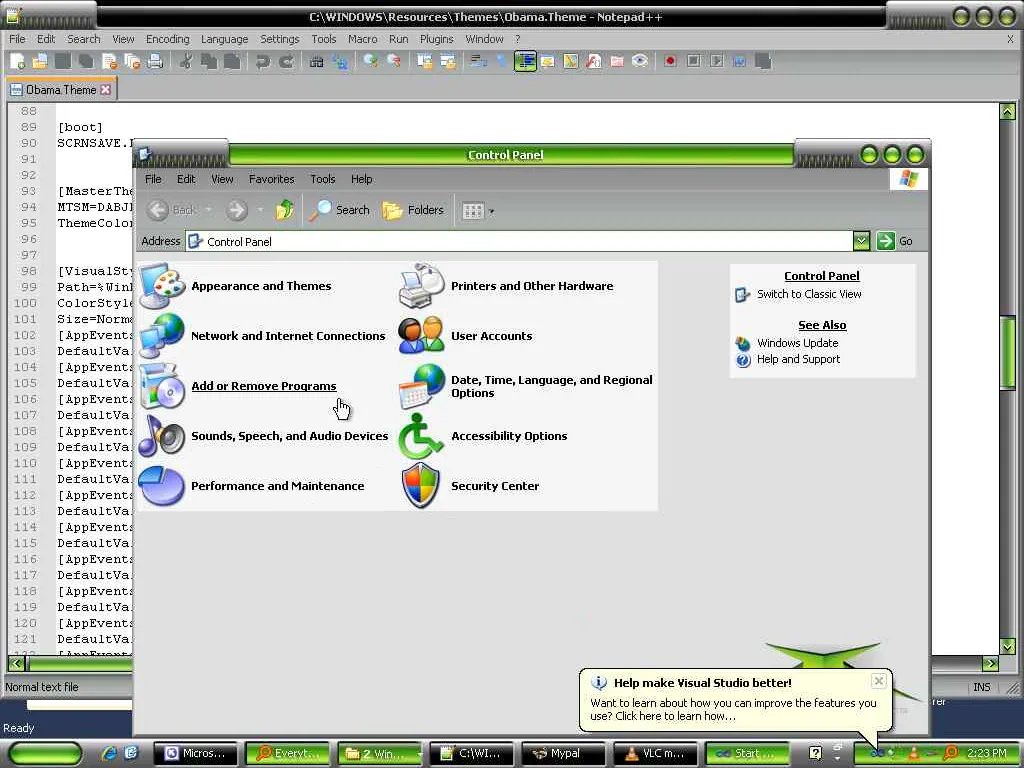Viewport: 1024px width, 768px height.
Task: Open Appearance and Themes category
Action: [261, 286]
